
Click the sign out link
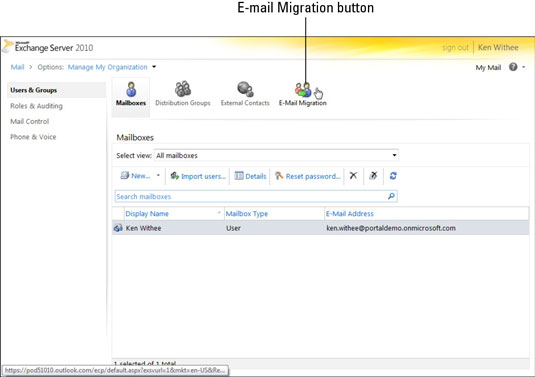click(x=455, y=47)
